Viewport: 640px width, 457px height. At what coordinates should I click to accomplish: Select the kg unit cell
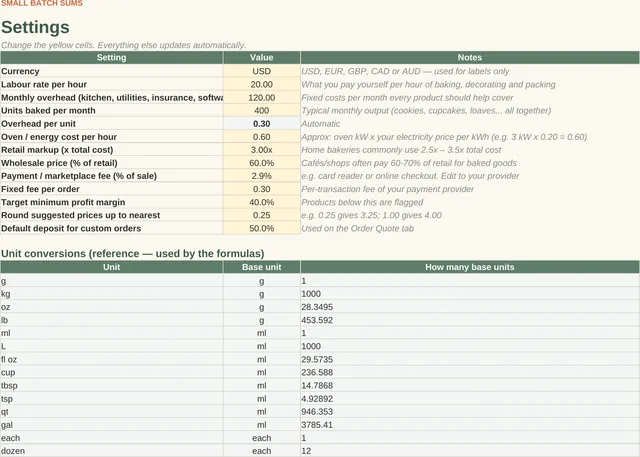111,294
